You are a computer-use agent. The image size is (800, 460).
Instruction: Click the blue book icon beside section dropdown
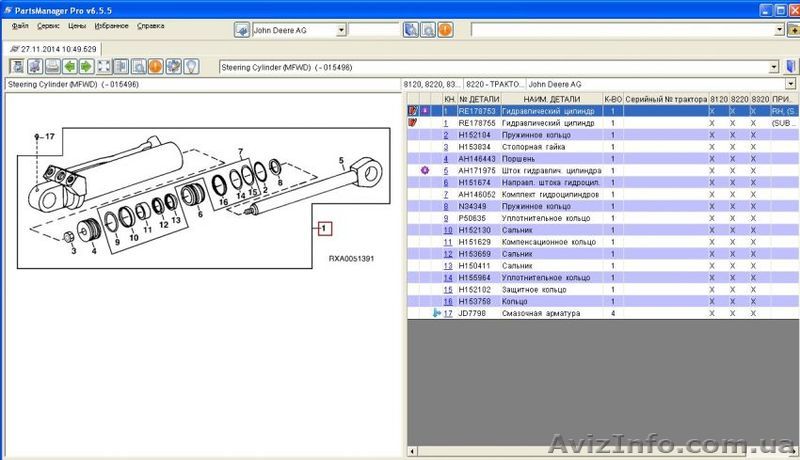coord(790,67)
